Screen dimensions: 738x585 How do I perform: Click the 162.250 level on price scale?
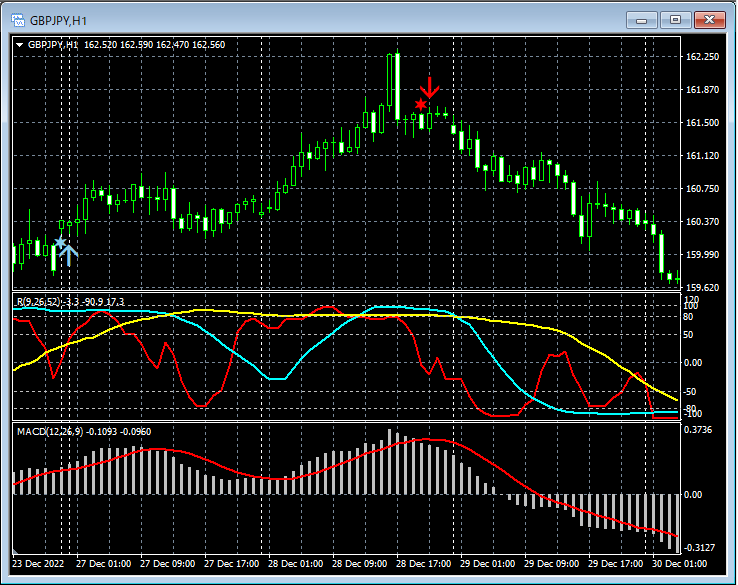pyautogui.click(x=704, y=57)
